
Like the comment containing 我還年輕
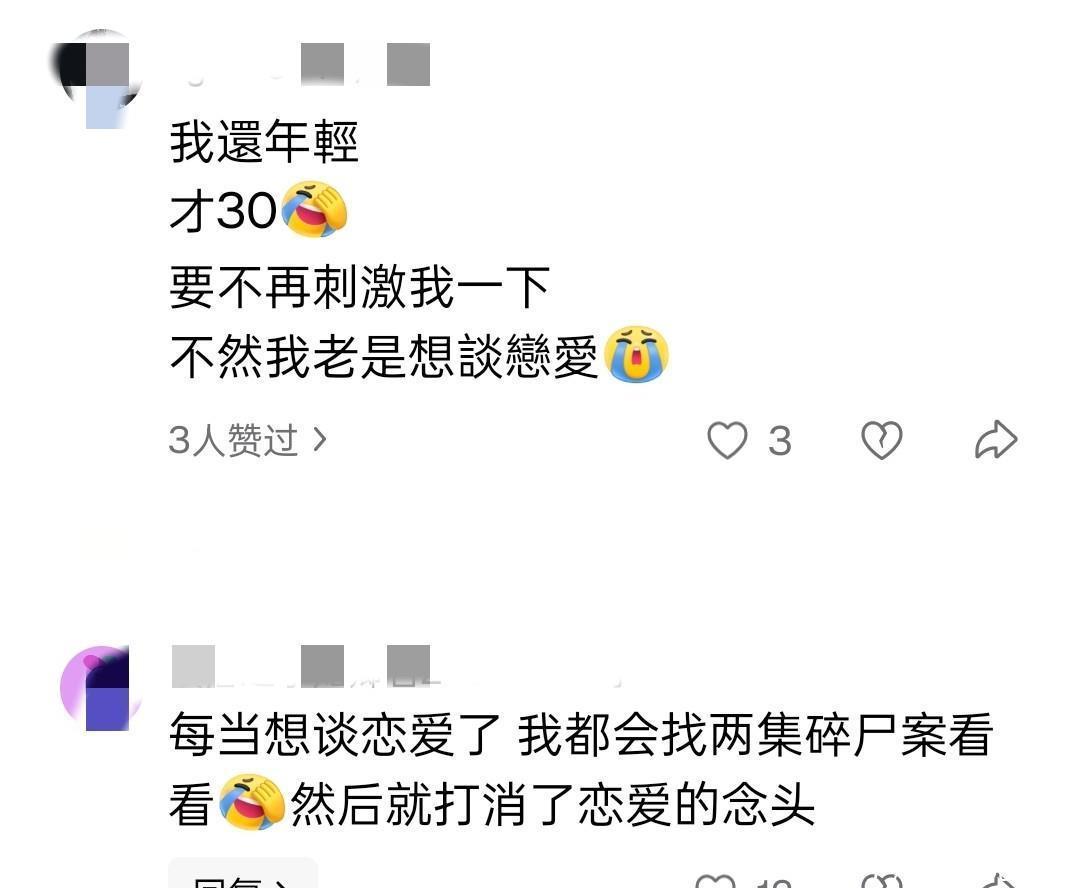[x=727, y=440]
